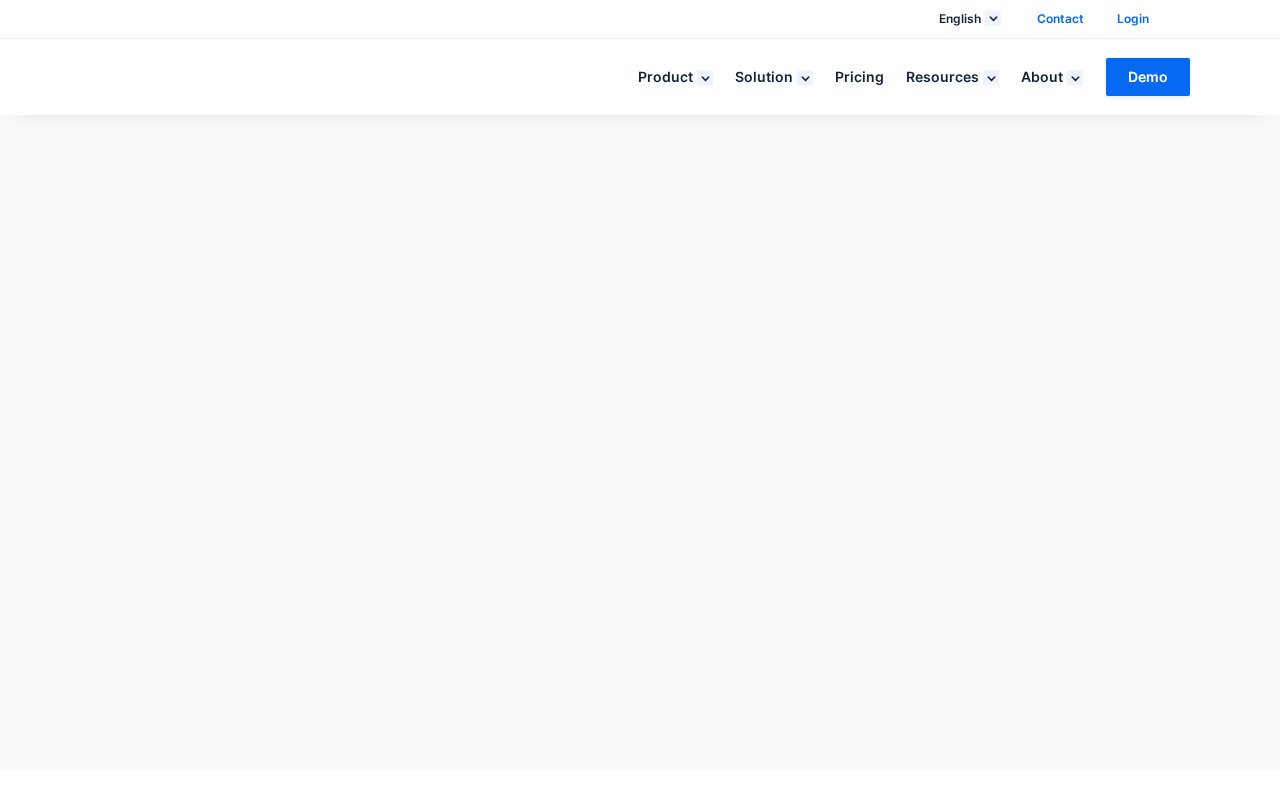Expand the Solution chevron arrow
1280x800 pixels.
[805, 78]
